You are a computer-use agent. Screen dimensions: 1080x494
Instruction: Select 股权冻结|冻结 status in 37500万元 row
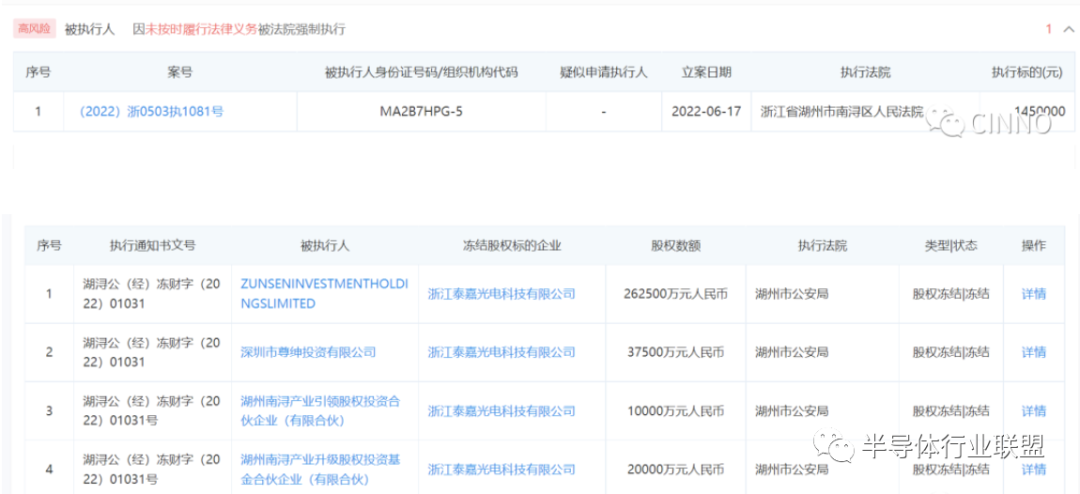[951, 352]
